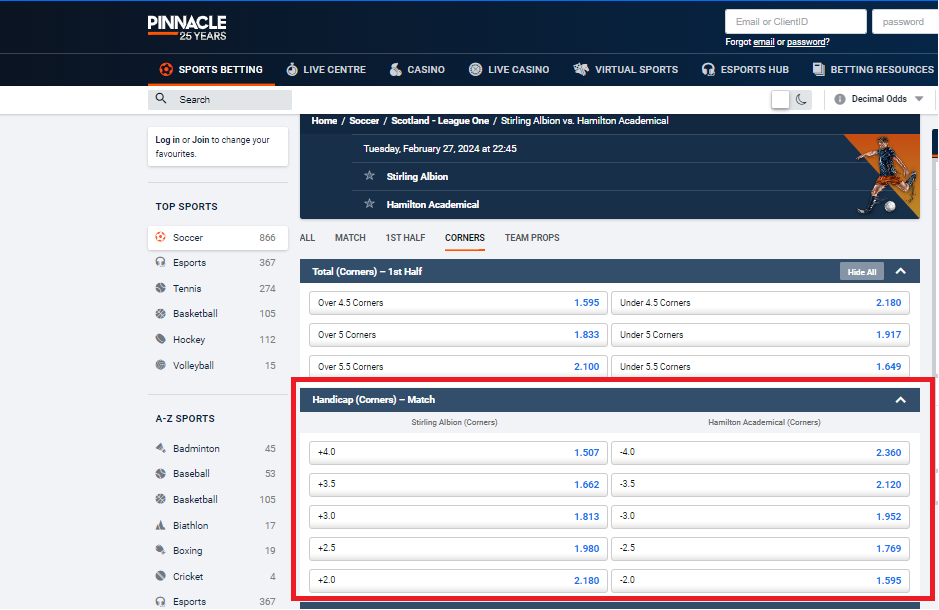Image resolution: width=939 pixels, height=610 pixels.
Task: Collapse the Total (Corners) – 1st Half section
Action: point(900,271)
